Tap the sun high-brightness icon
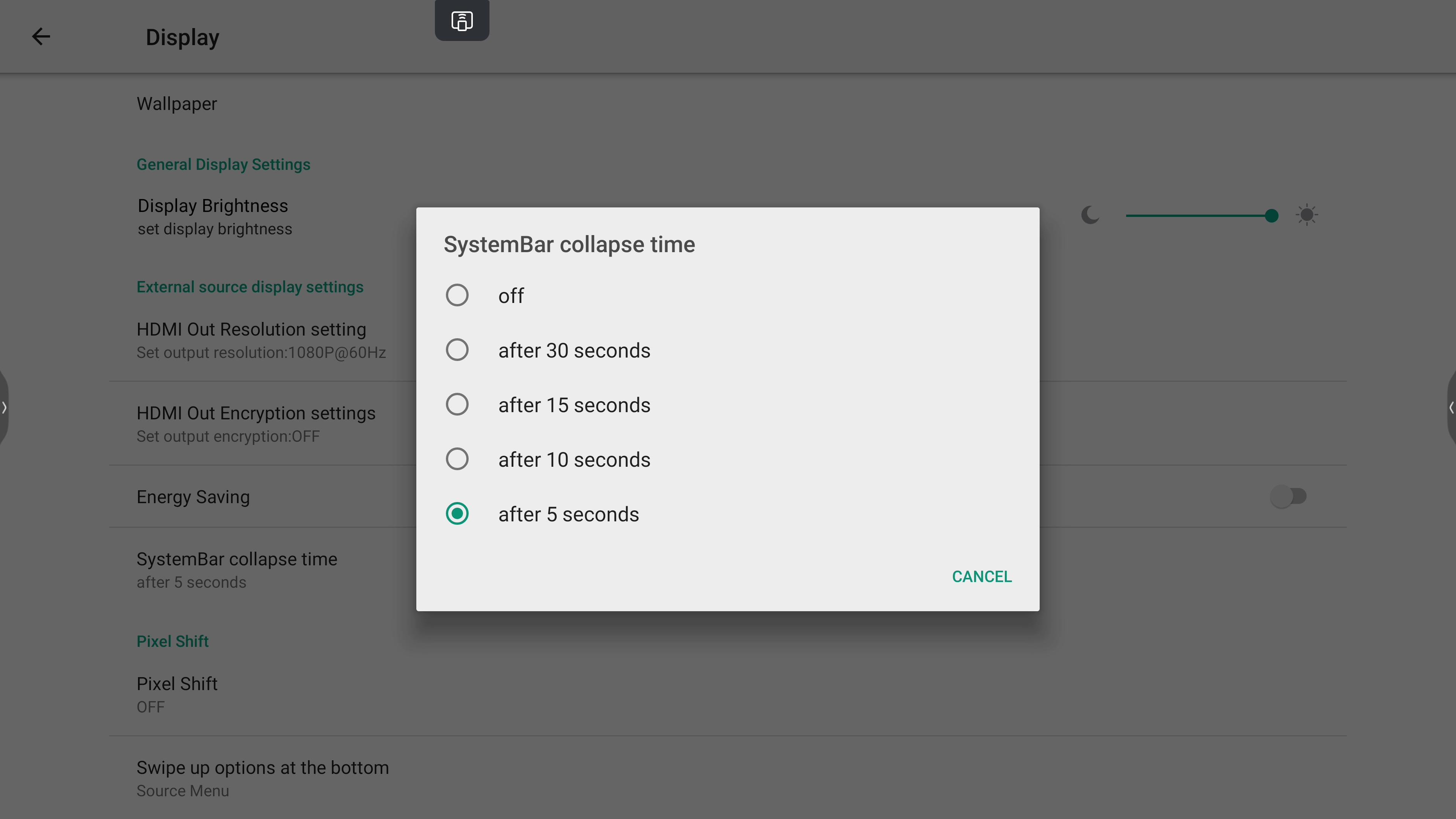The width and height of the screenshot is (1456, 819). pyautogui.click(x=1307, y=215)
